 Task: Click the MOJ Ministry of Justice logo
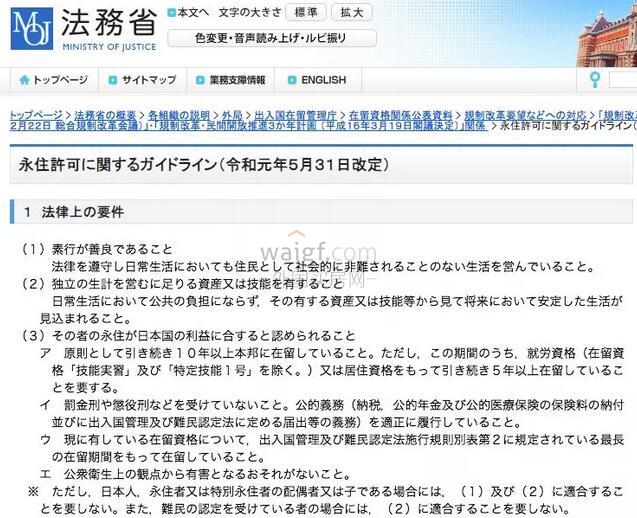click(32, 28)
